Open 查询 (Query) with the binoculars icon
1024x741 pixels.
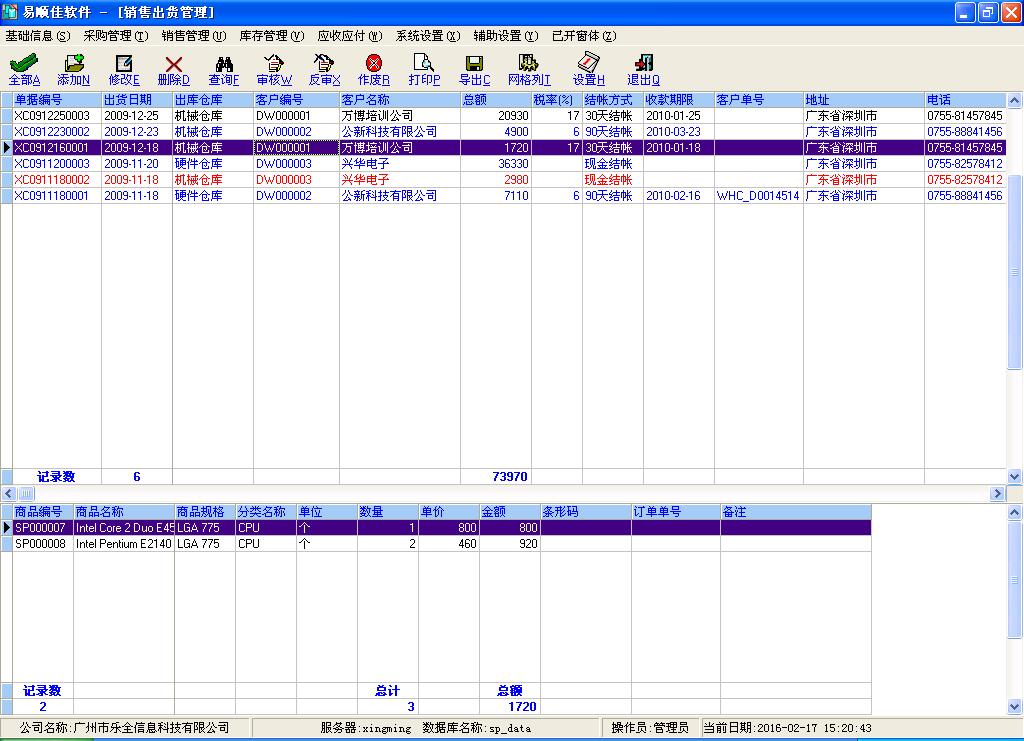coord(224,68)
